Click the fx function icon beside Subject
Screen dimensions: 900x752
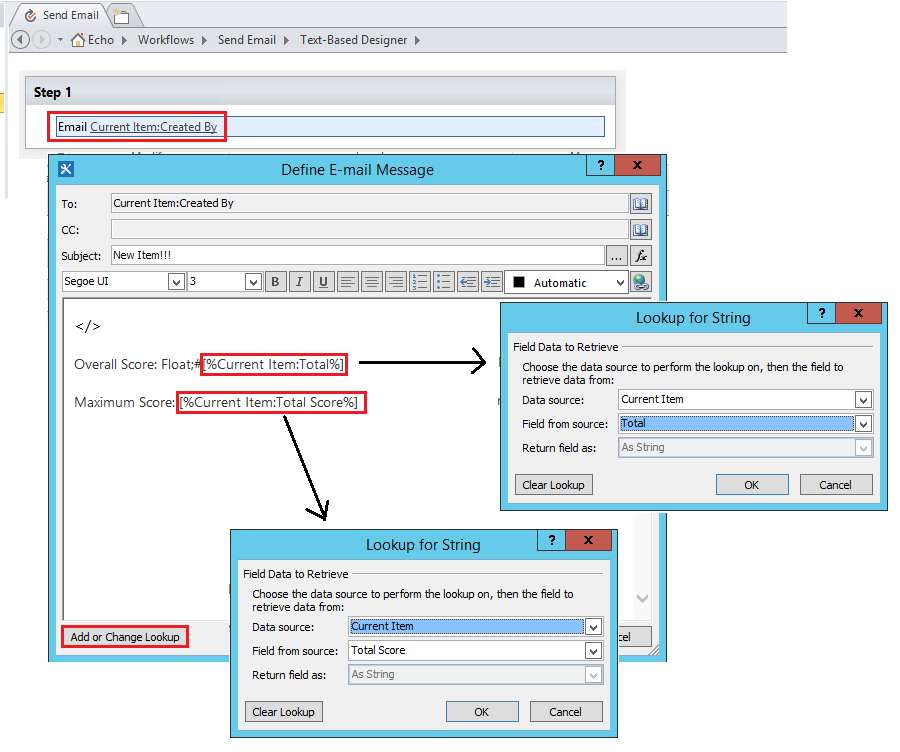pyautogui.click(x=641, y=255)
